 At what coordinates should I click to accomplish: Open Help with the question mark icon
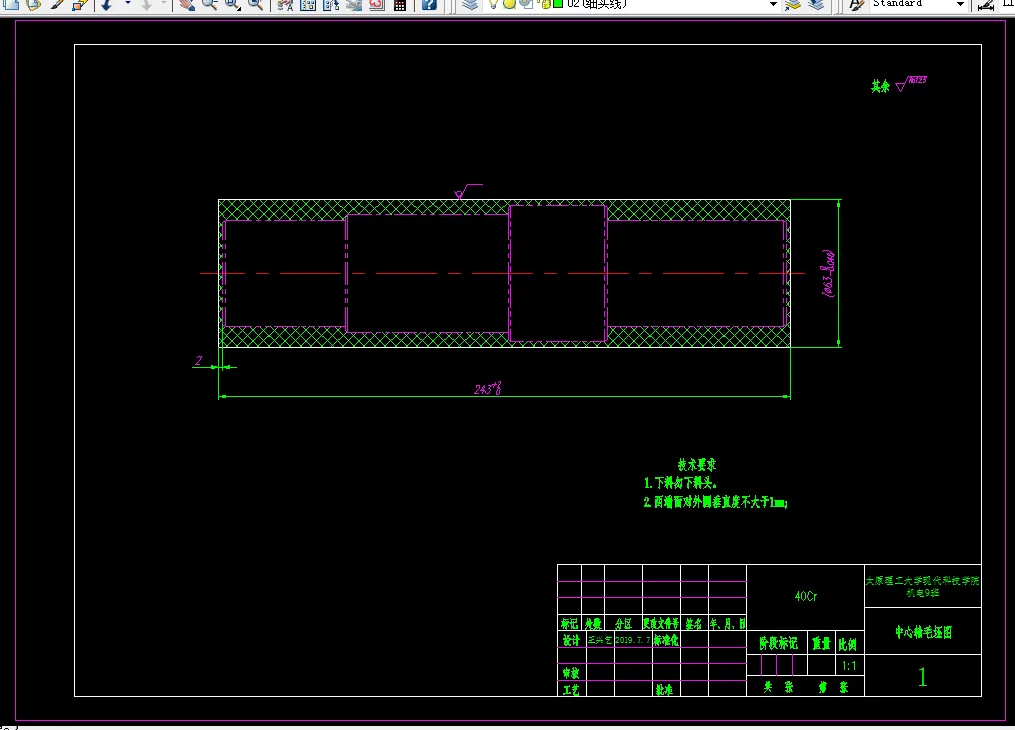pos(429,5)
